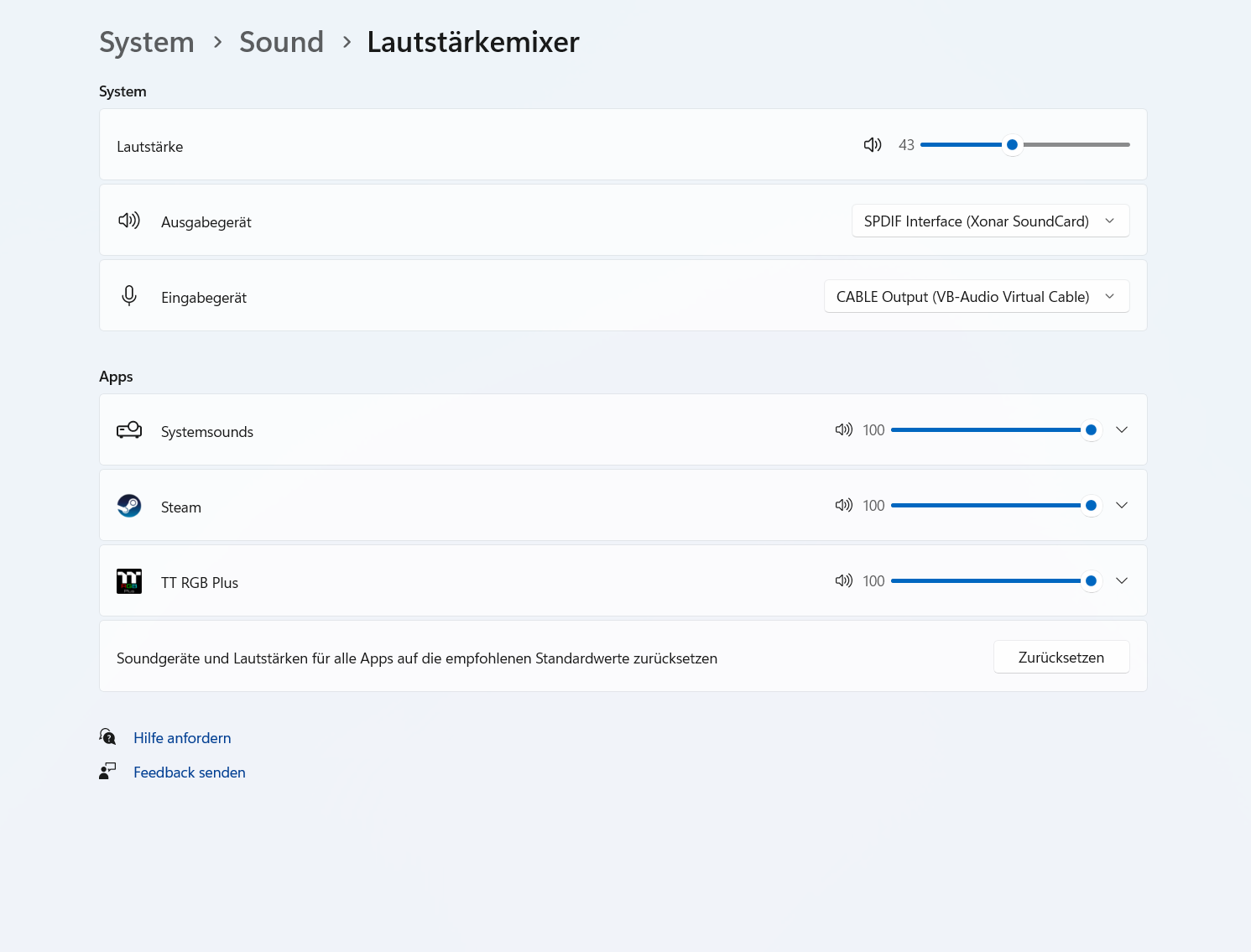Click the Soundgeräte und Lautstärken reset description
1251x952 pixels.
click(417, 658)
